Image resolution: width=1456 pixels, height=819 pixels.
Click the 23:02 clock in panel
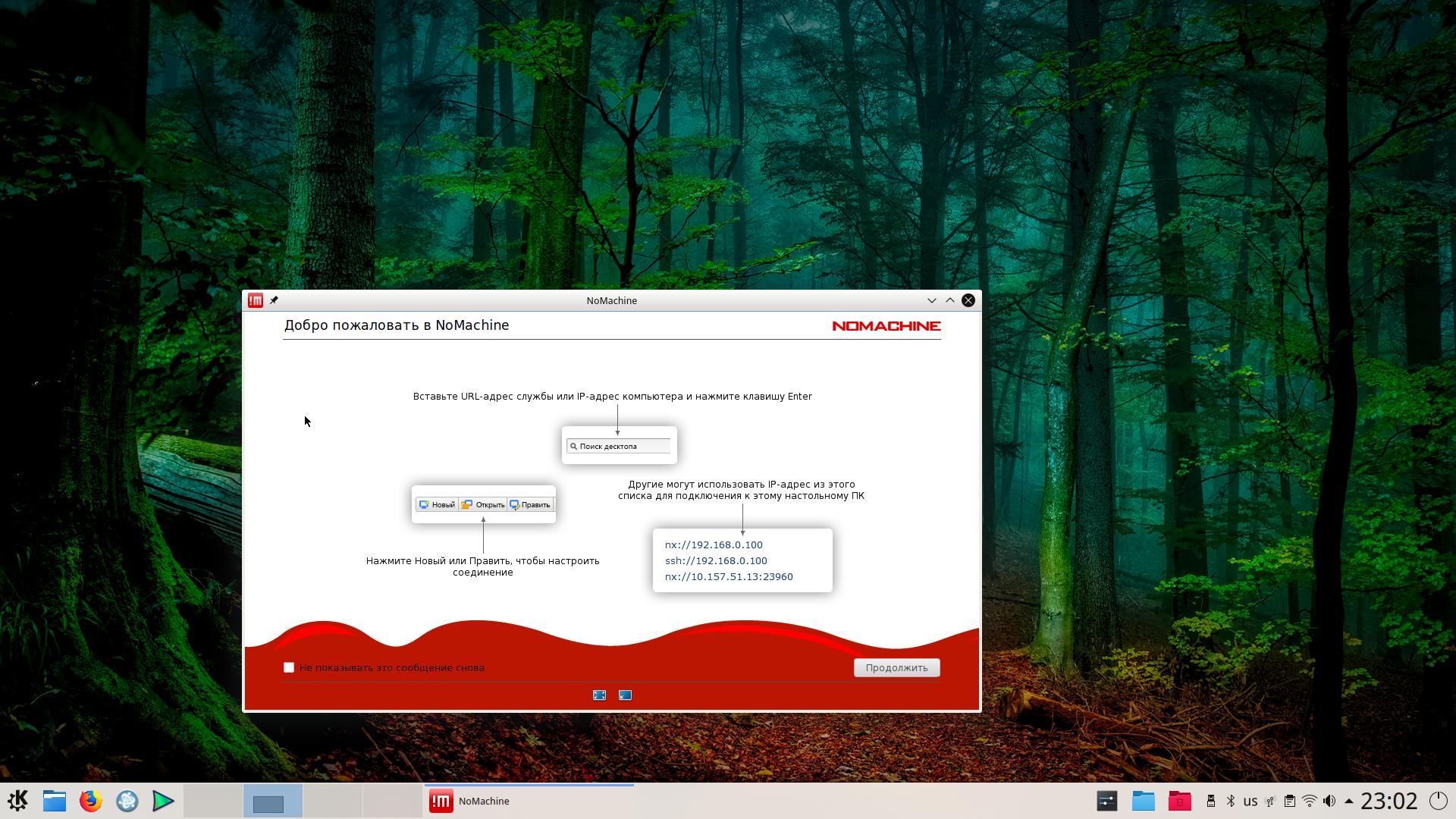tap(1389, 801)
